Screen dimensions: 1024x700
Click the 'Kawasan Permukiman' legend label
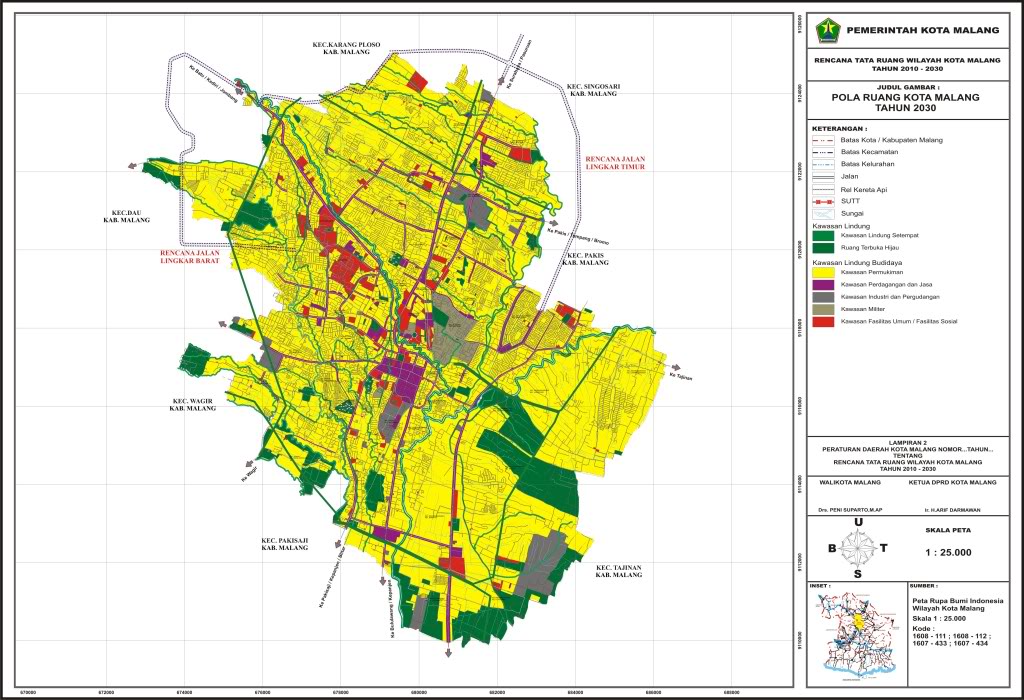tap(872, 272)
